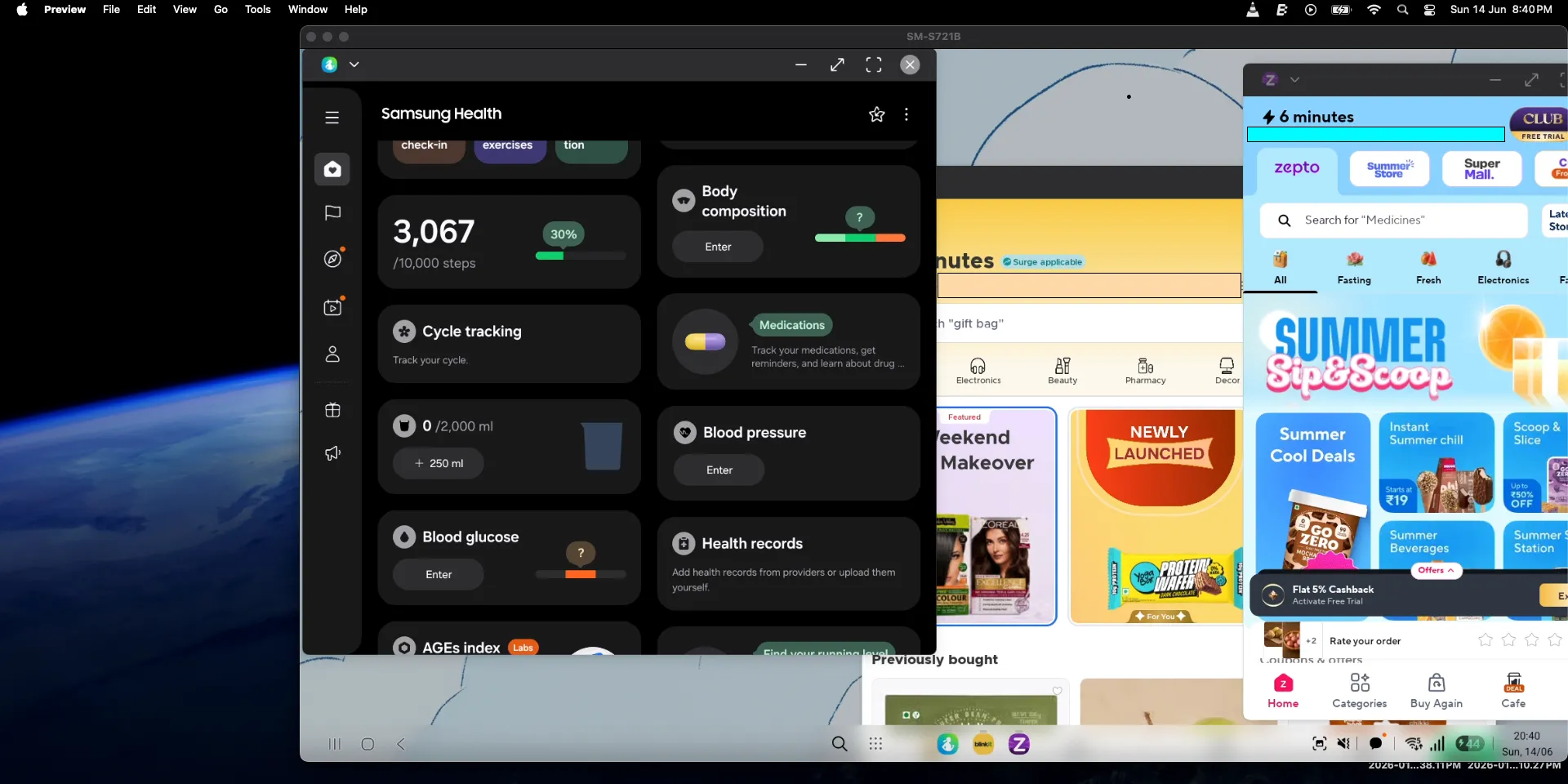
Task: Open Spotlight search in the menu bar
Action: pyautogui.click(x=1402, y=10)
